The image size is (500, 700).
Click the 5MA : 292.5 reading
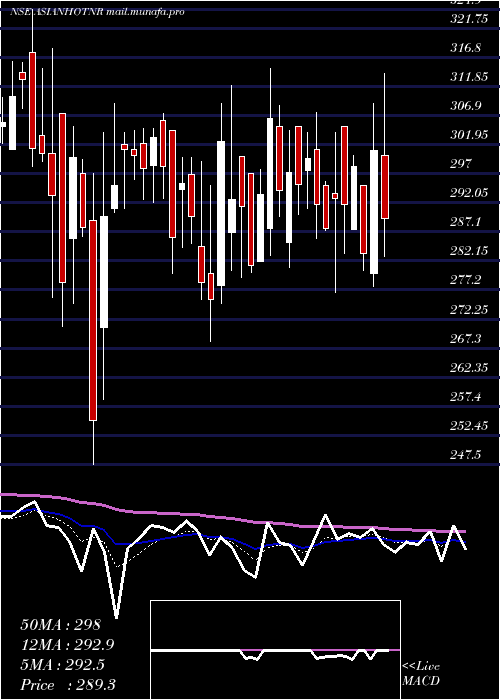(62, 665)
